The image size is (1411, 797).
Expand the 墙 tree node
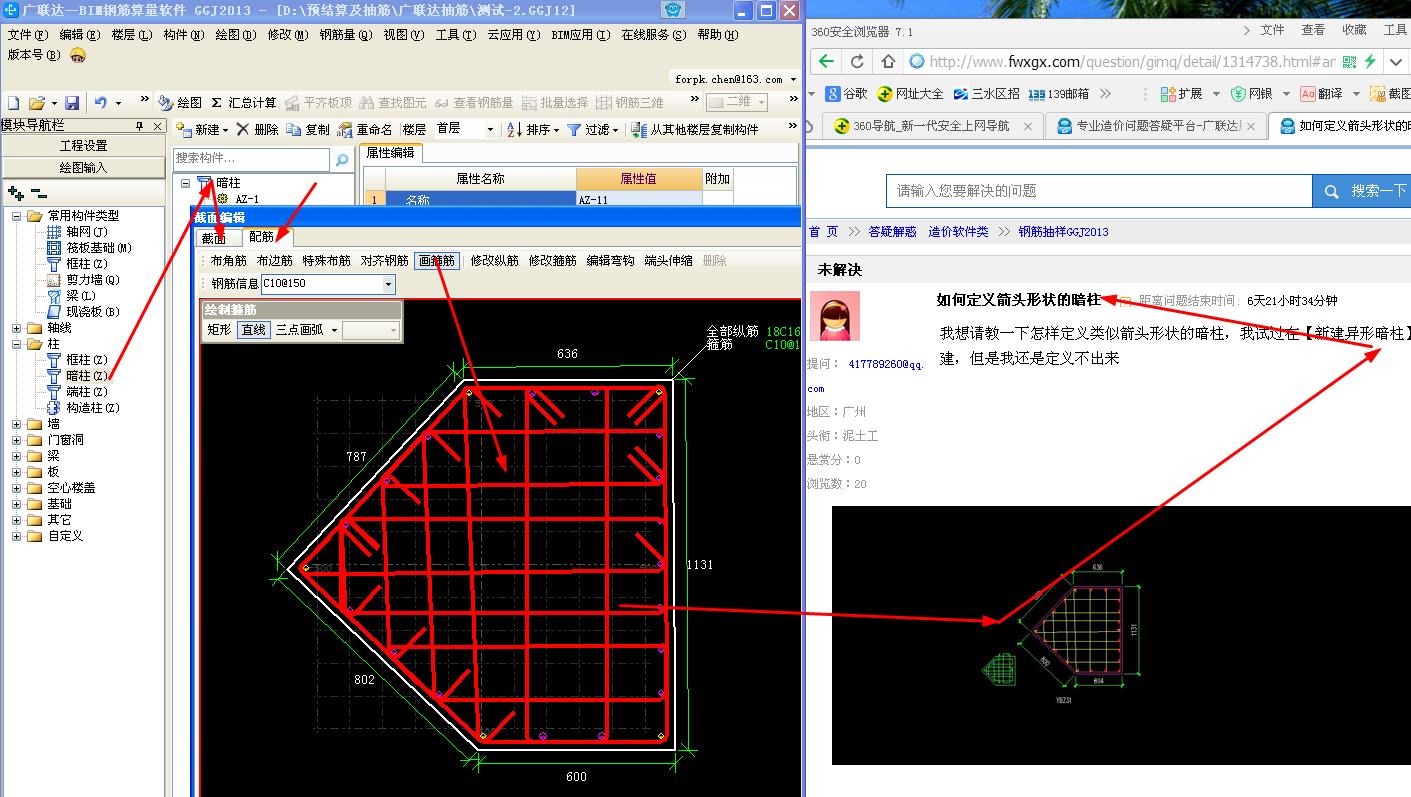(17, 424)
